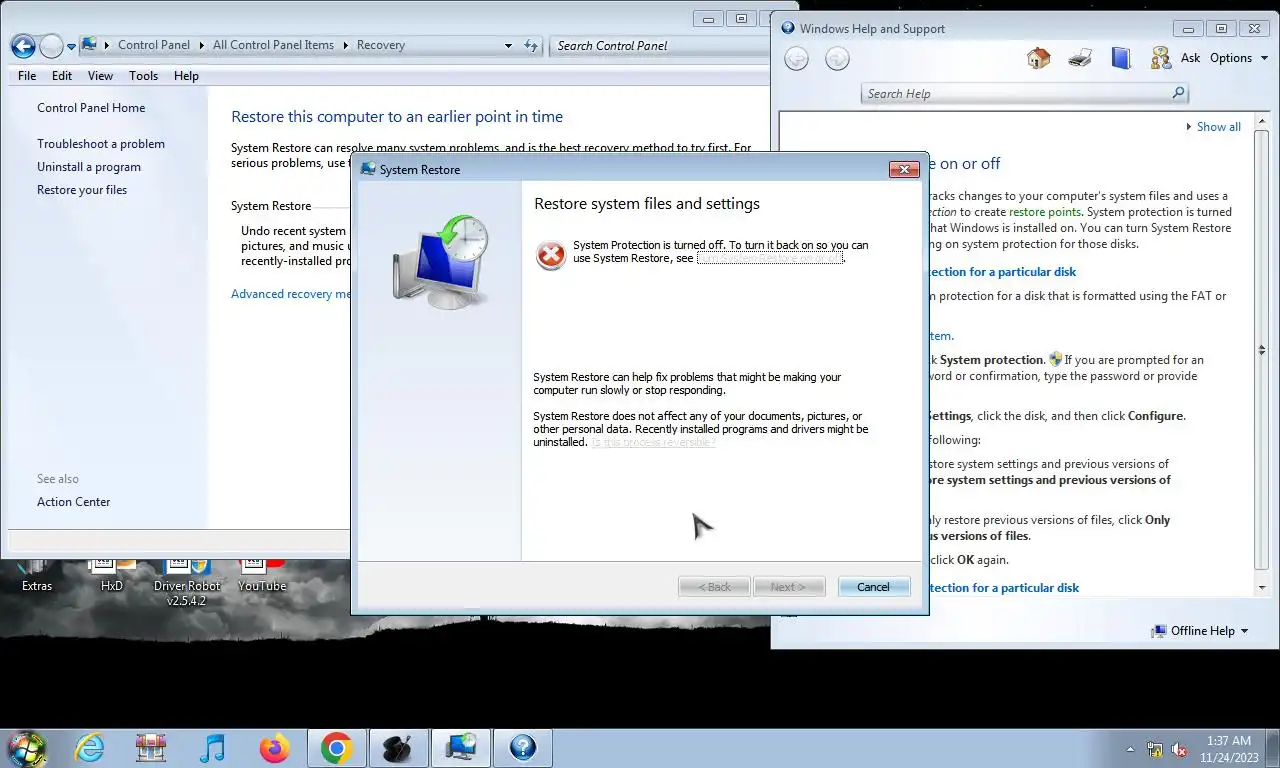This screenshot has height=768, width=1280.
Task: Click the Ask people icon in Help toolbar
Action: tap(1160, 58)
